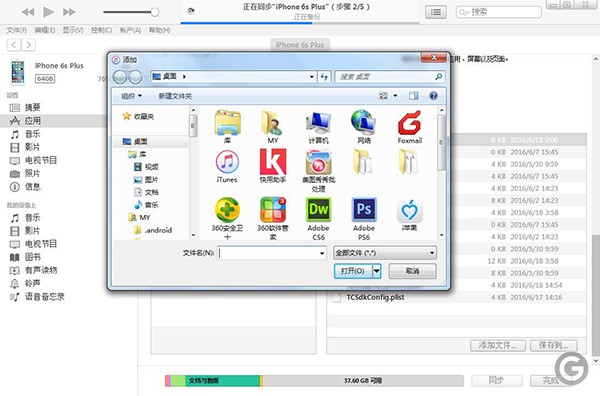Click the iTunes 搜索 search box
This screenshot has width=600, height=396.
[499, 12]
